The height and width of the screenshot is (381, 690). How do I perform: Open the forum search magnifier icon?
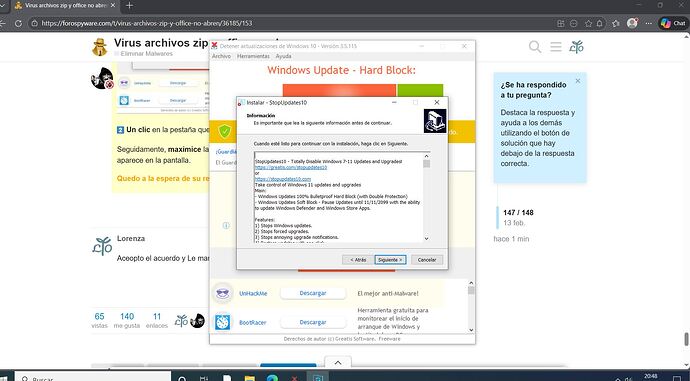click(535, 46)
